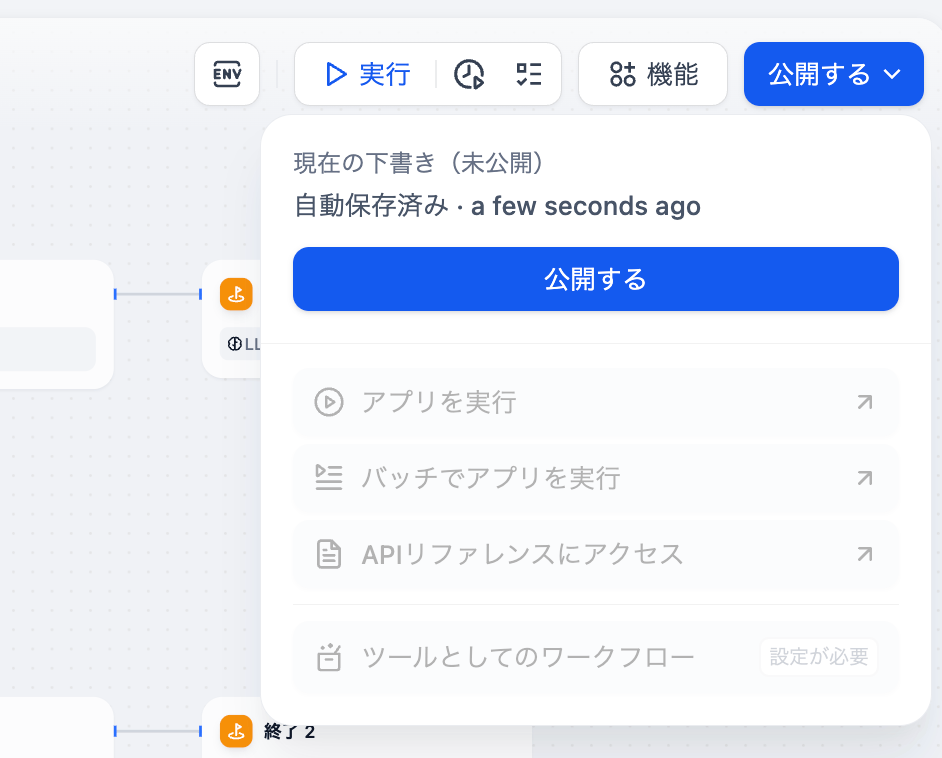Viewport: 942px width, 758px height.
Task: Open the checklist icon in toolbar
Action: [x=529, y=74]
